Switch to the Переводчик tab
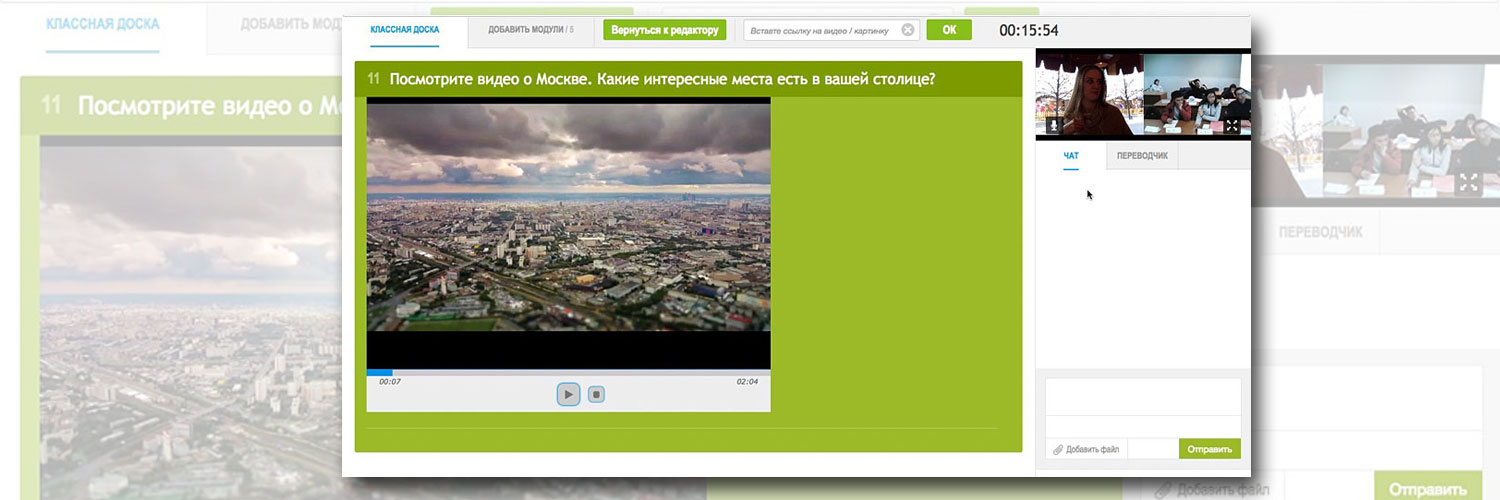1500x500 pixels. pyautogui.click(x=1142, y=156)
